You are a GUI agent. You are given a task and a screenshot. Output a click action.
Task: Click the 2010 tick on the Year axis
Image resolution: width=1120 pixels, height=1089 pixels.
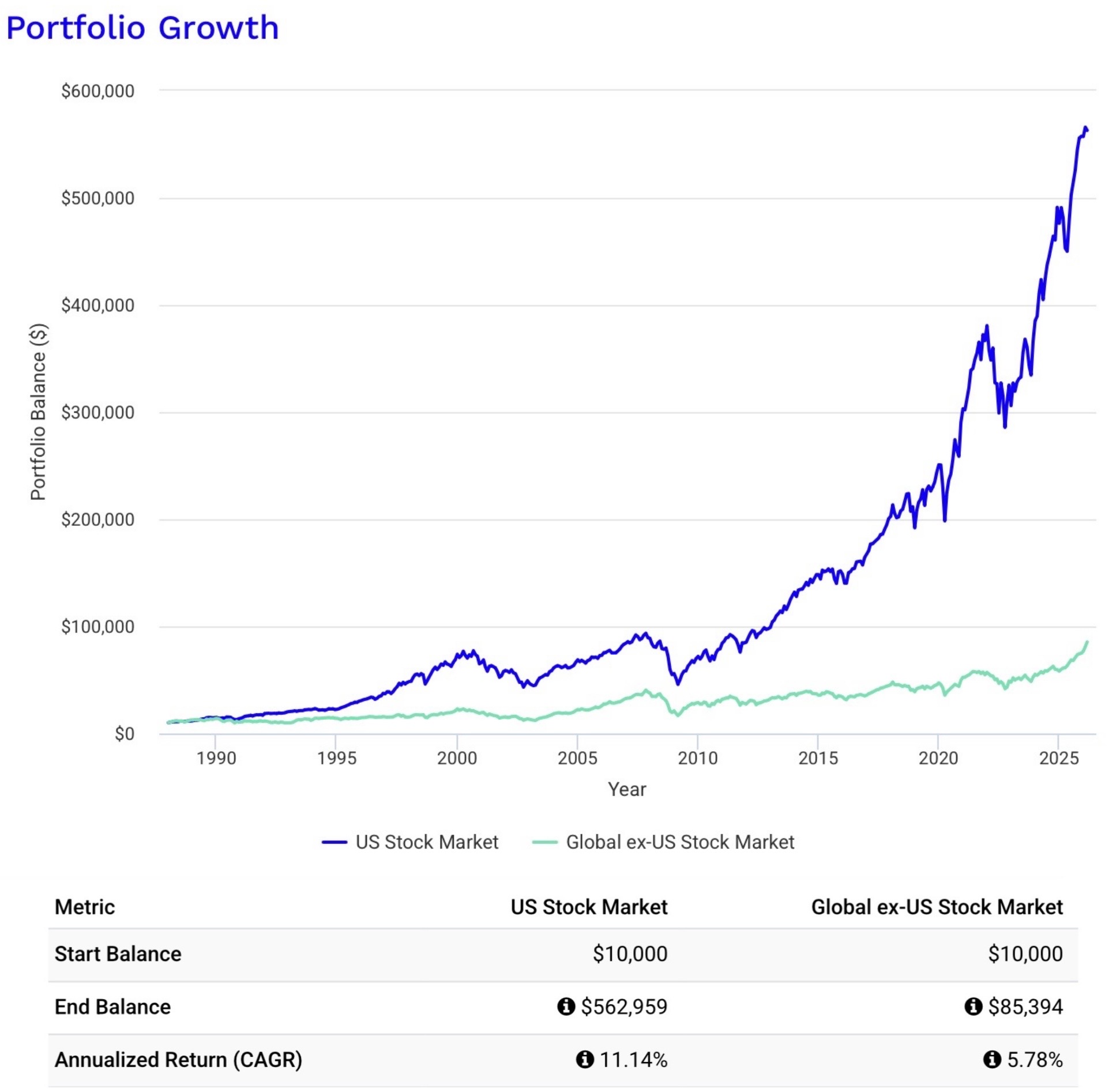[x=697, y=758]
